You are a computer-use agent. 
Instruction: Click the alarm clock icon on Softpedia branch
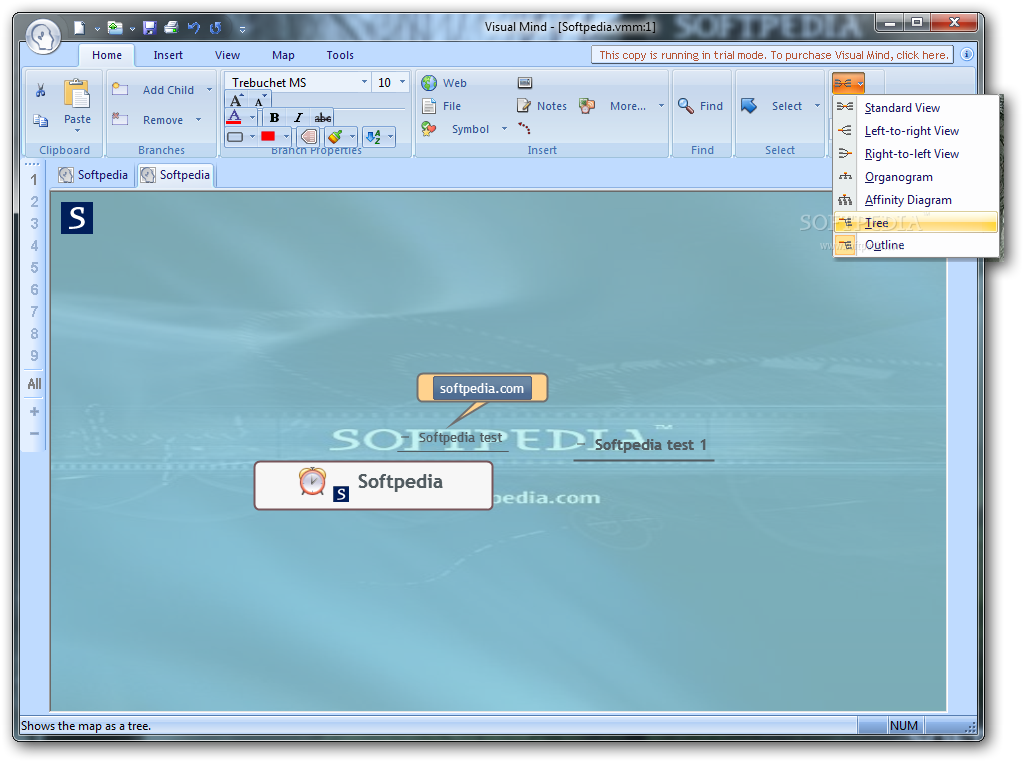[312, 482]
